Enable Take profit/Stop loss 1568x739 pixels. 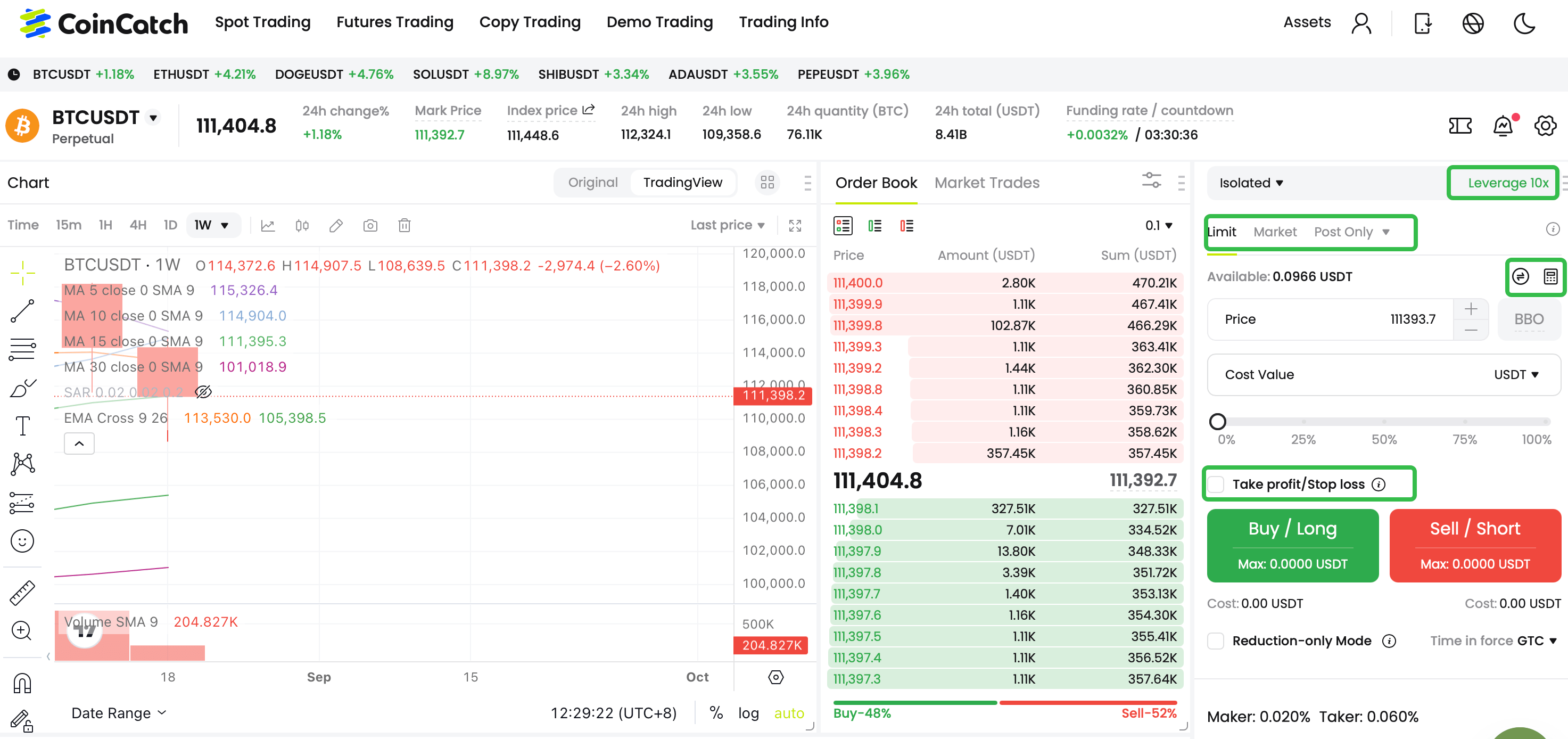tap(1217, 483)
